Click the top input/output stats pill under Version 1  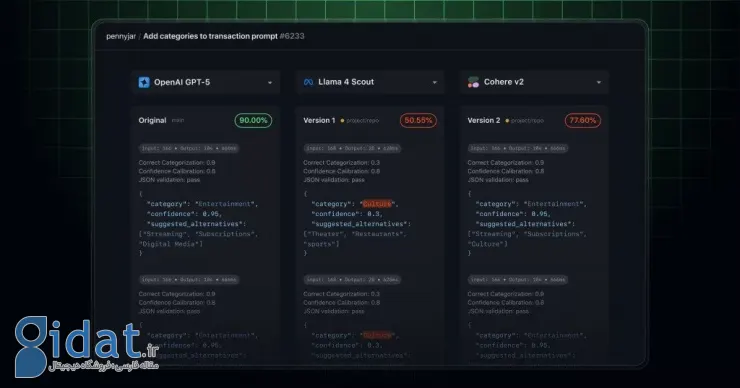pos(352,148)
